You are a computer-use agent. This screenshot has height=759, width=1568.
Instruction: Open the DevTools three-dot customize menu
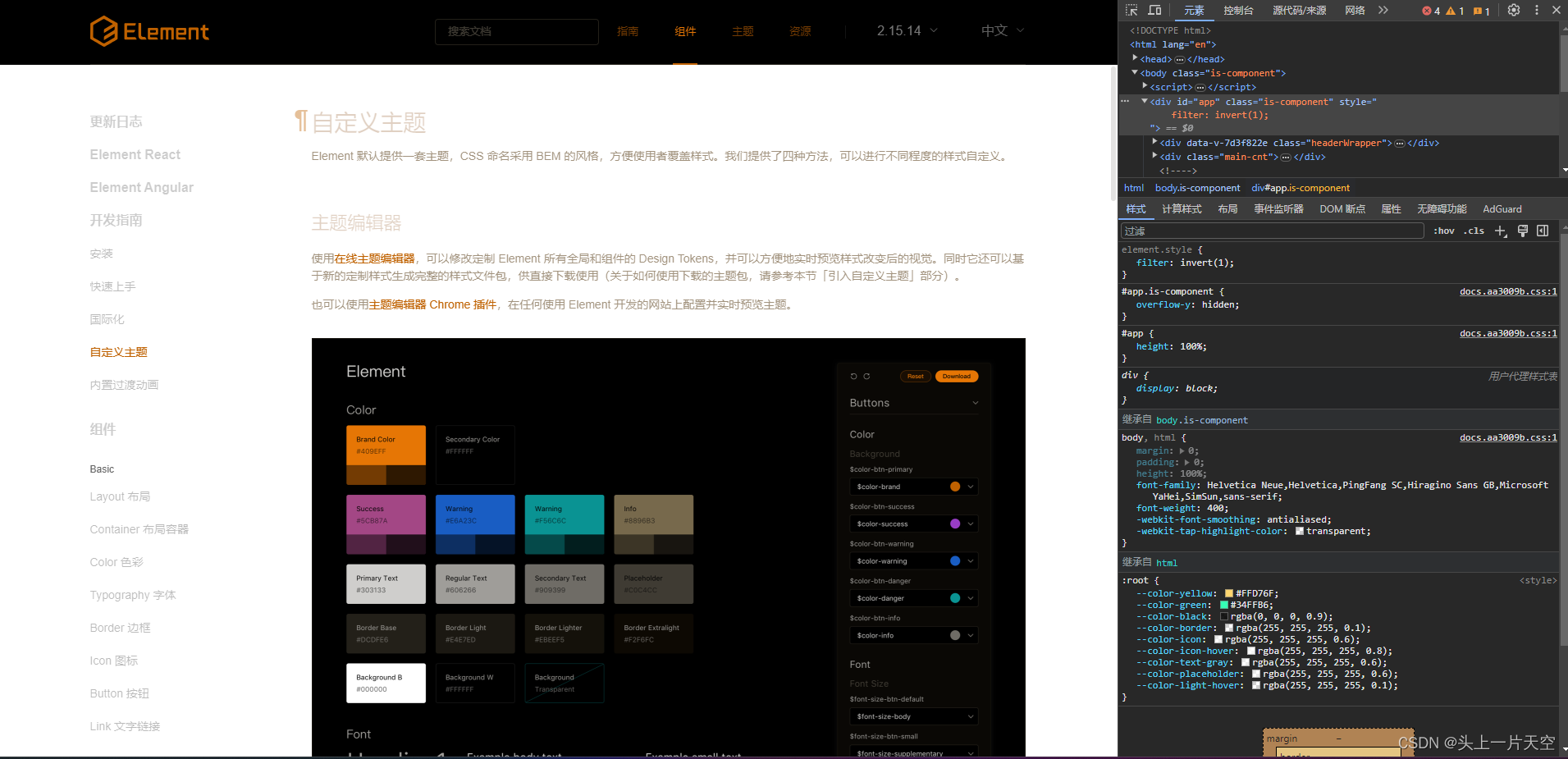coord(1537,11)
